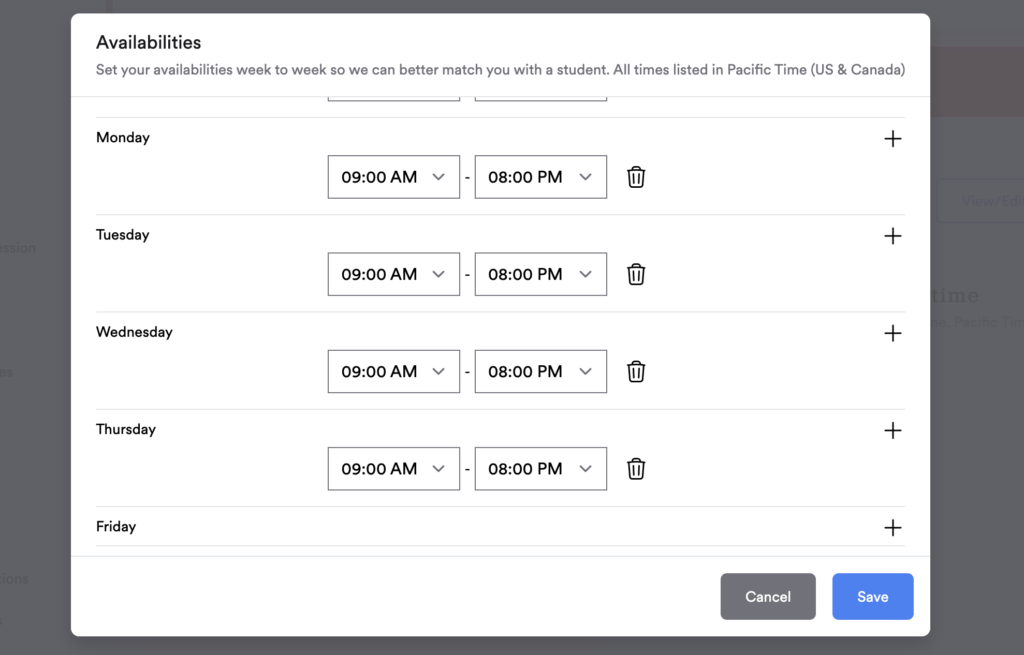Delete Tuesday's availability time slot
Image resolution: width=1024 pixels, height=655 pixels.
pyautogui.click(x=636, y=274)
